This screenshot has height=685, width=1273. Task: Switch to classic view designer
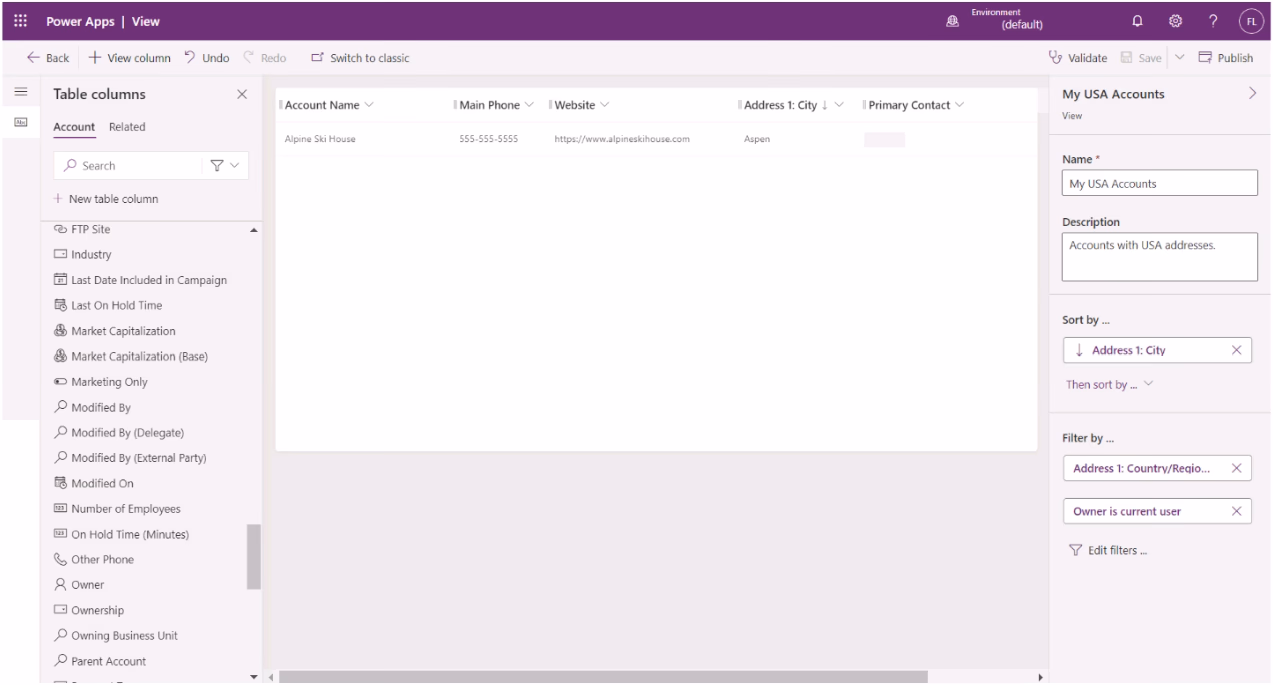pyautogui.click(x=360, y=58)
